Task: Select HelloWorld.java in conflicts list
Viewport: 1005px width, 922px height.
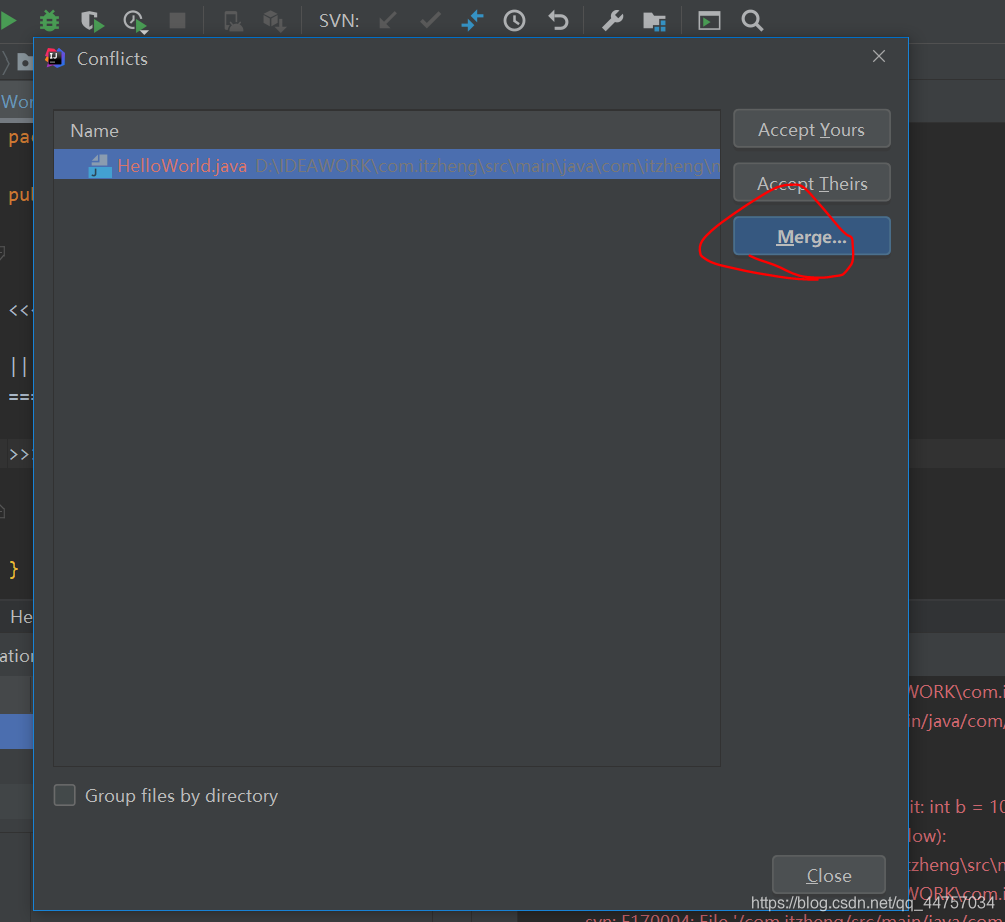Action: pos(182,166)
